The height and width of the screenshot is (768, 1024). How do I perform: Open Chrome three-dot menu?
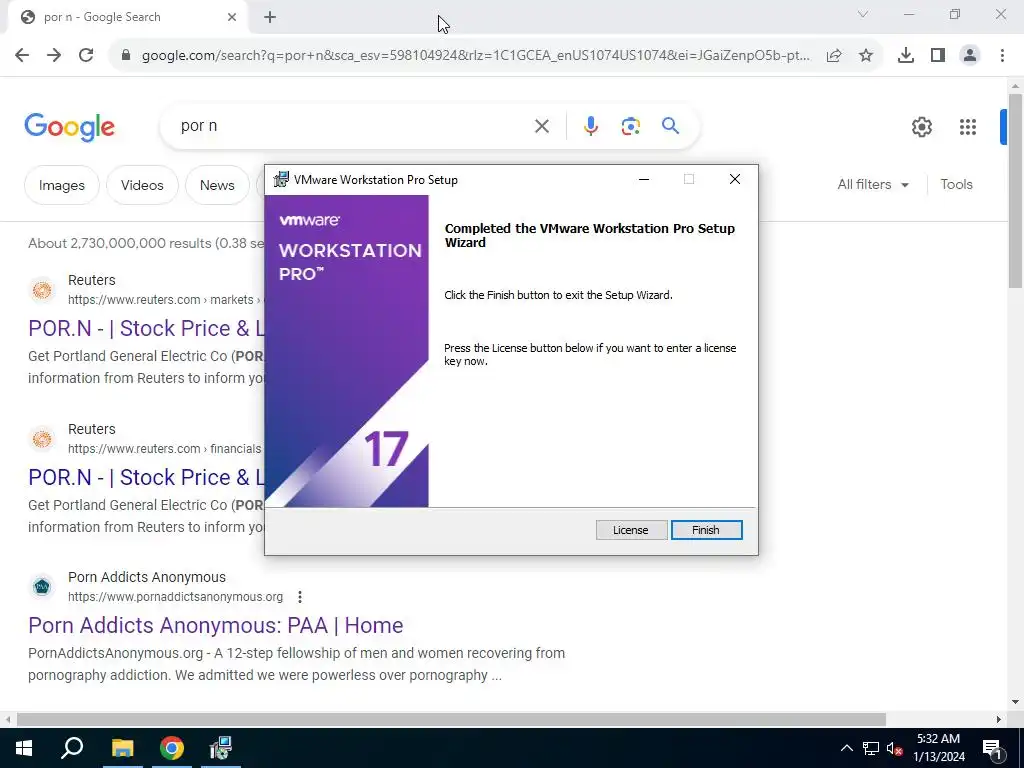(1002, 56)
